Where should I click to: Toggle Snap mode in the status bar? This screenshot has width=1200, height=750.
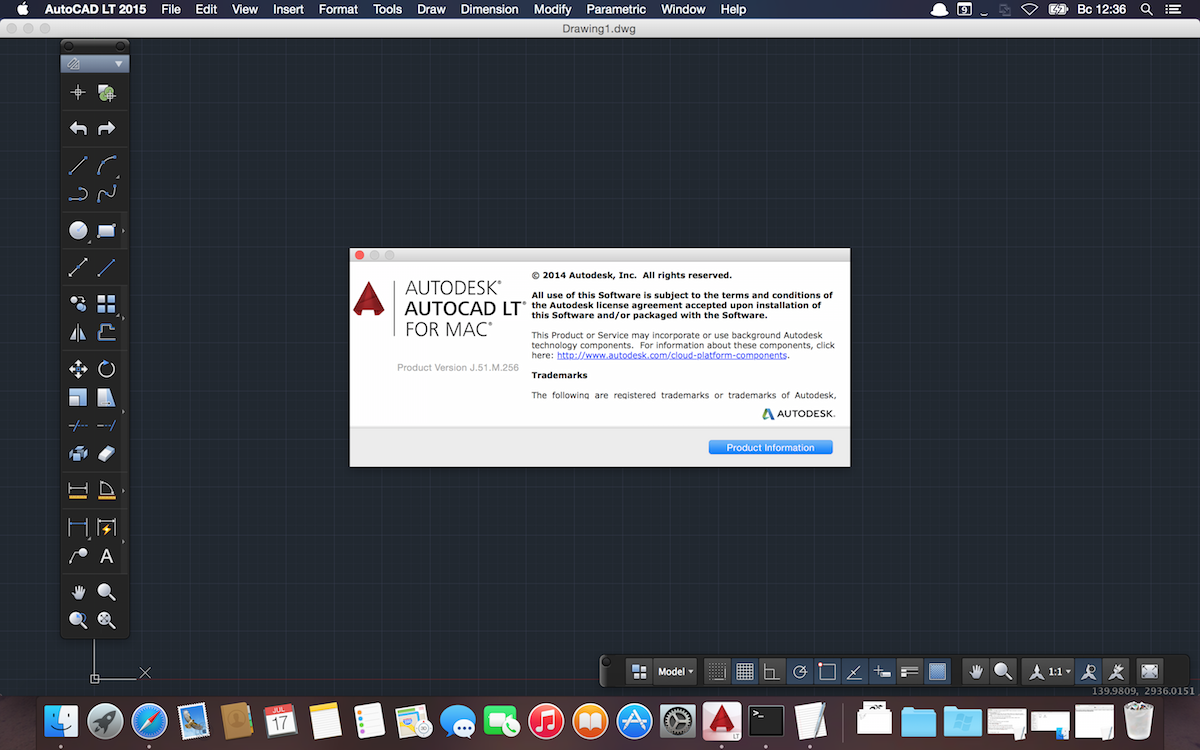click(716, 672)
